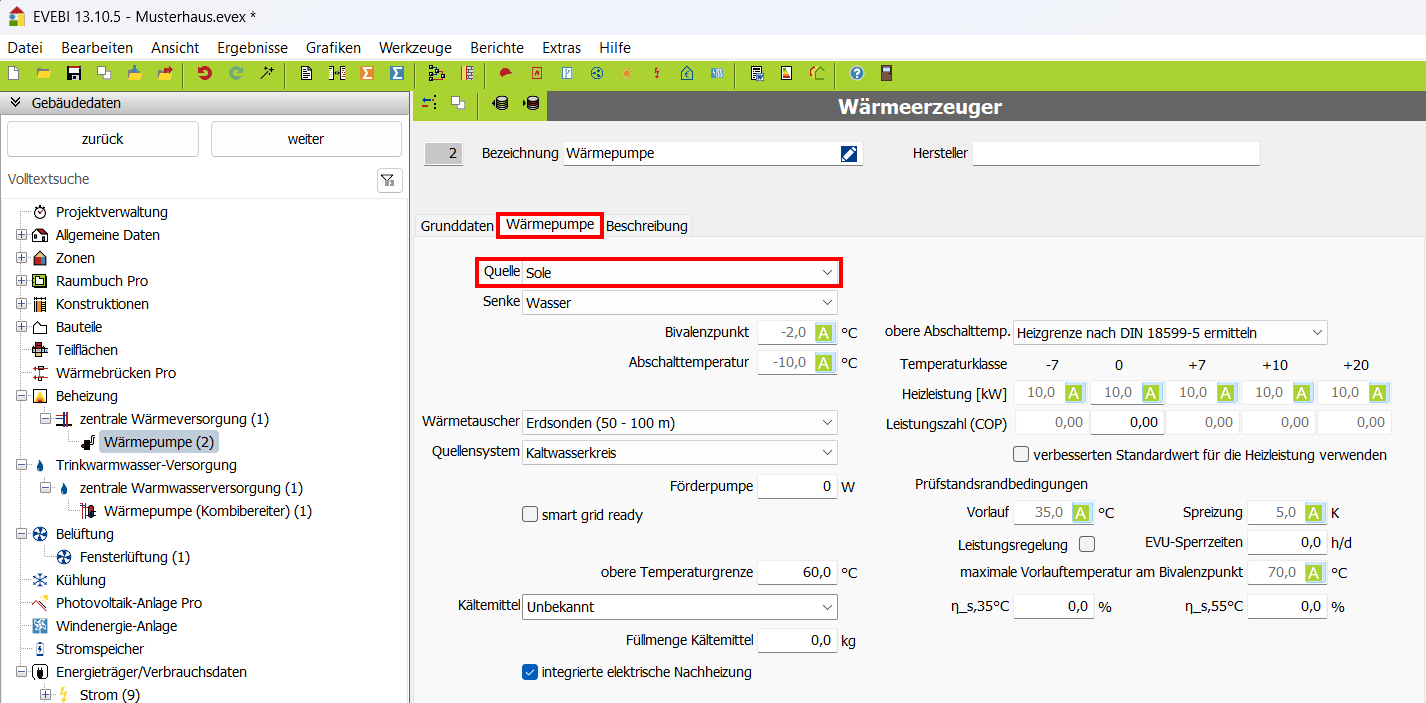This screenshot has width=1426, height=703.
Task: Open the Quelle dropdown showing Sole
Action: tap(680, 272)
